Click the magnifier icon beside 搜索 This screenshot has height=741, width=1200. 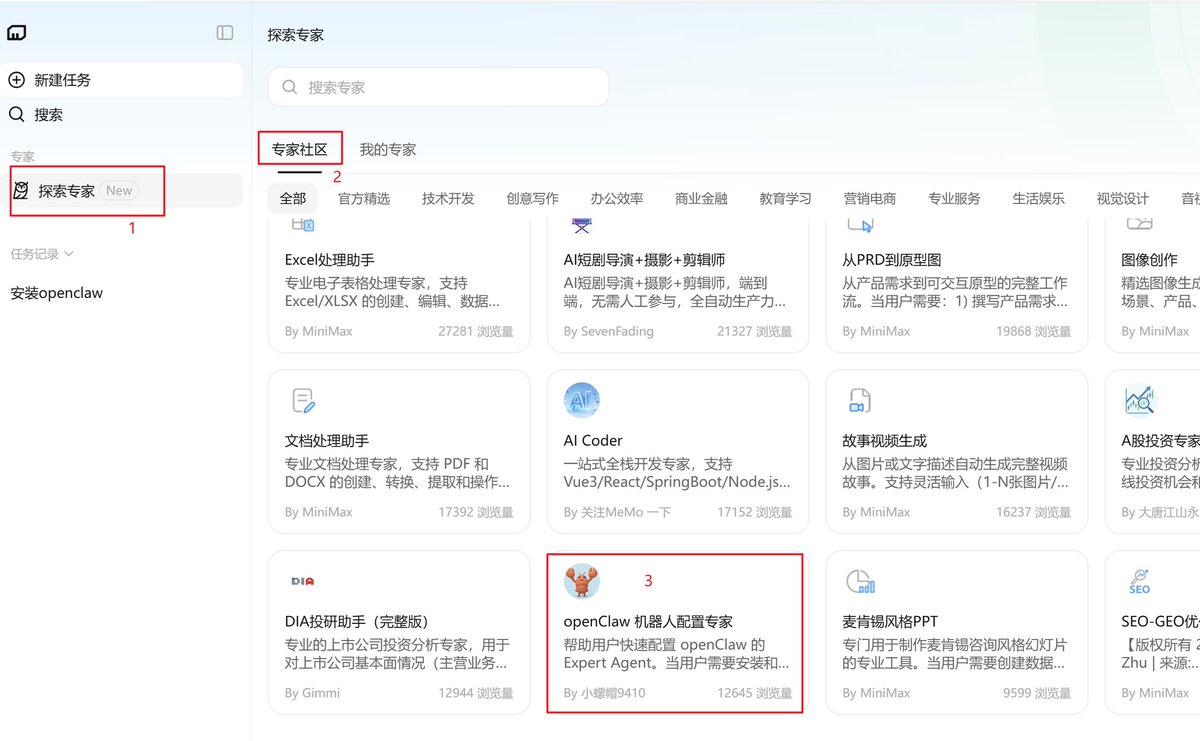pyautogui.click(x=17, y=114)
